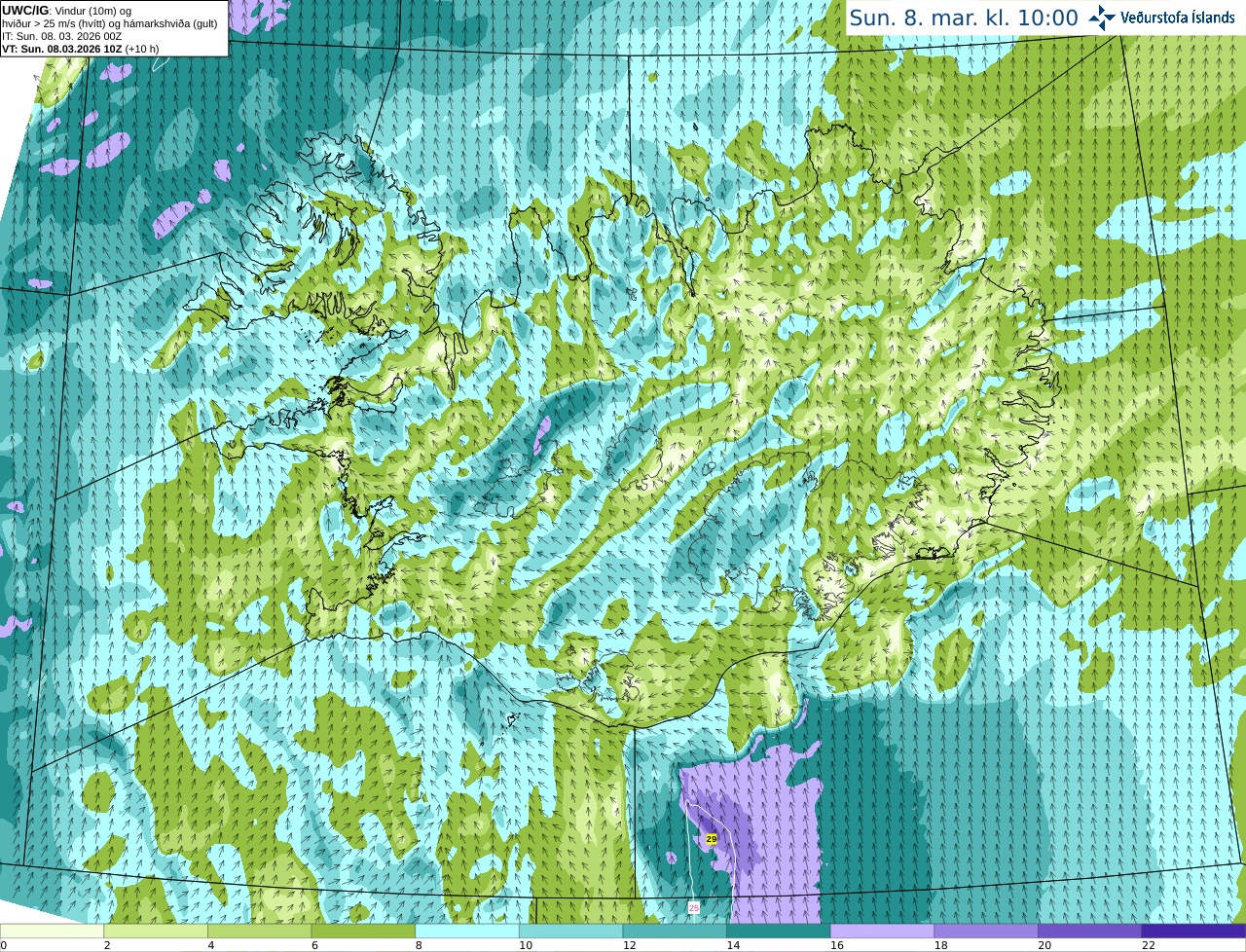Select the darkest purple swatch above 22
This screenshot has height=952, width=1246.
tap(1193, 931)
